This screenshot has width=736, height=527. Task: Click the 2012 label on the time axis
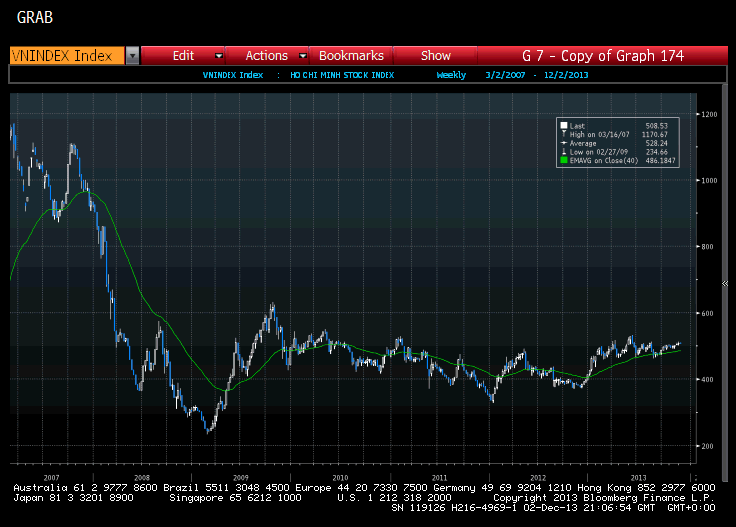pyautogui.click(x=538, y=477)
